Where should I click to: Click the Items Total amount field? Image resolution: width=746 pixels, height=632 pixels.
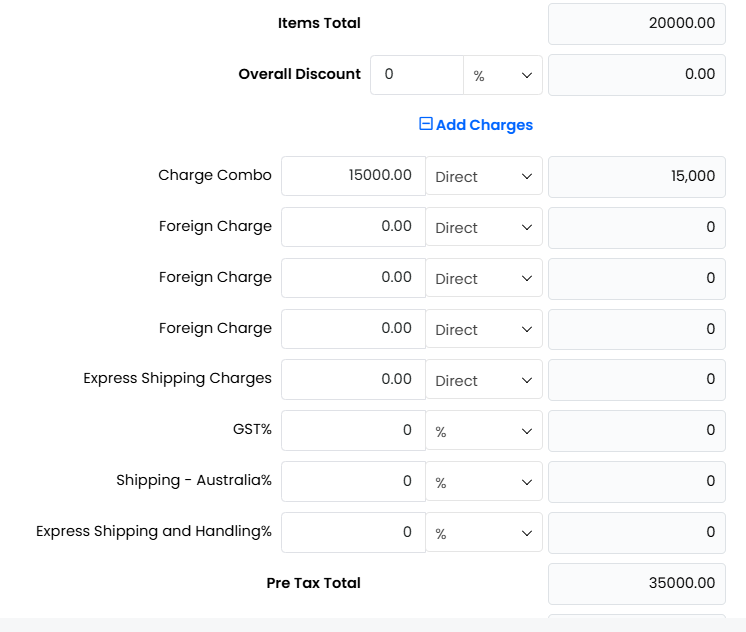pyautogui.click(x=636, y=24)
